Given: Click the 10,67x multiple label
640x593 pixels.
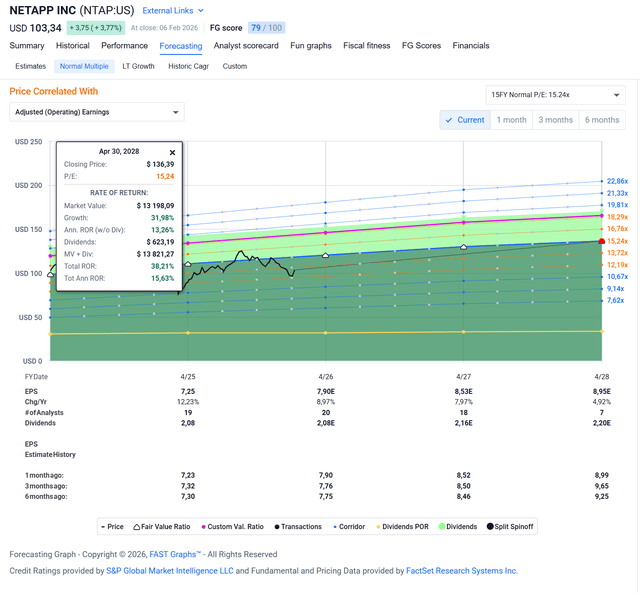Looking at the screenshot, I should tap(617, 277).
